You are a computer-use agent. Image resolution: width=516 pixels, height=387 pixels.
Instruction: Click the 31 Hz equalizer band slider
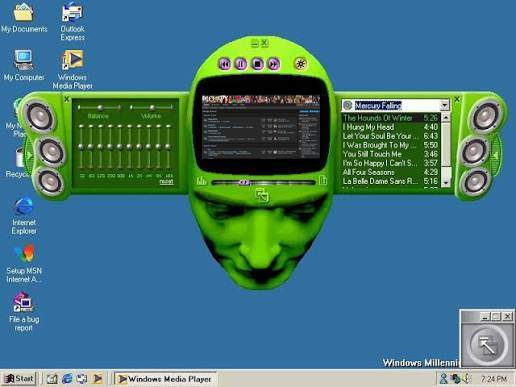(x=81, y=147)
